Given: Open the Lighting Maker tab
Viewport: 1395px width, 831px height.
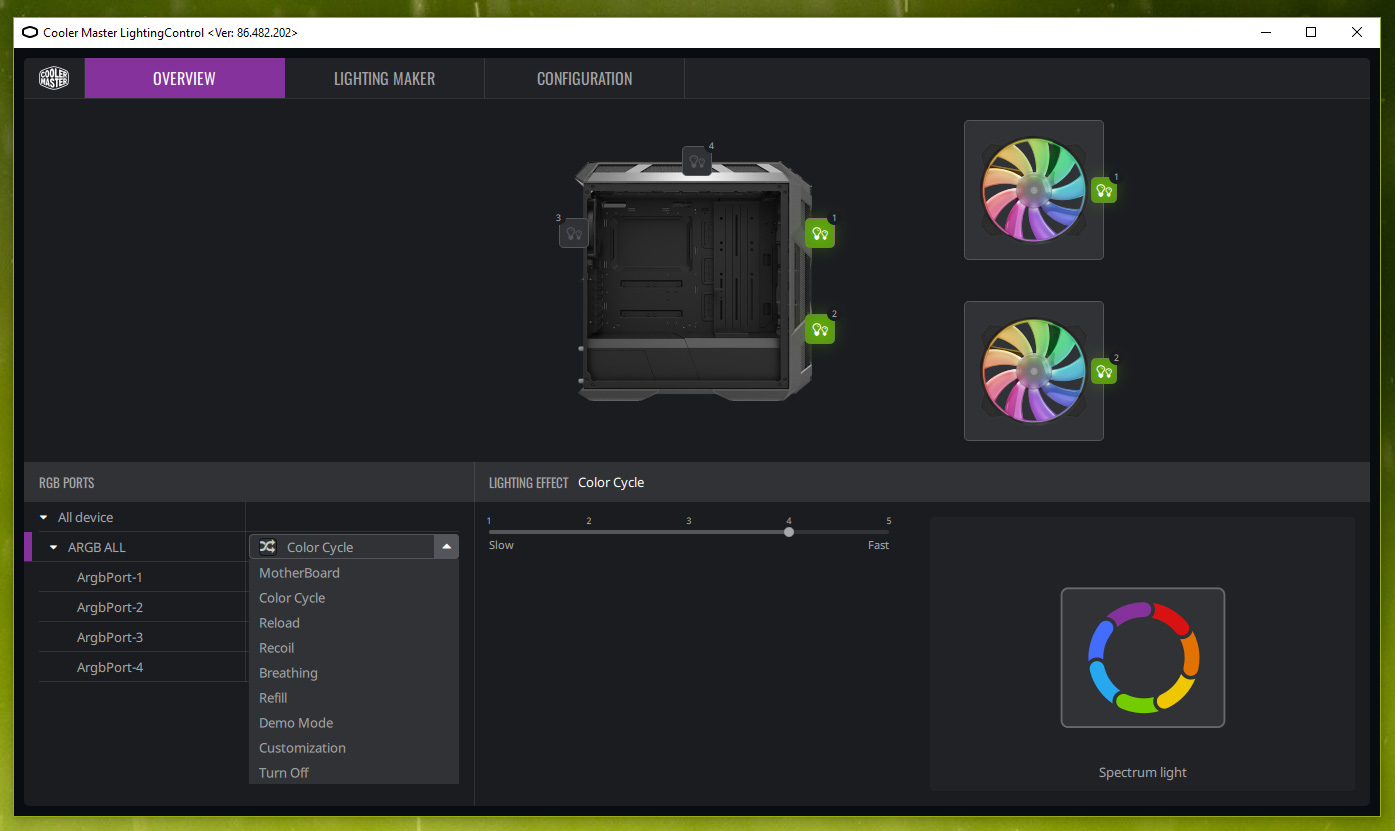Looking at the screenshot, I should tap(384, 78).
